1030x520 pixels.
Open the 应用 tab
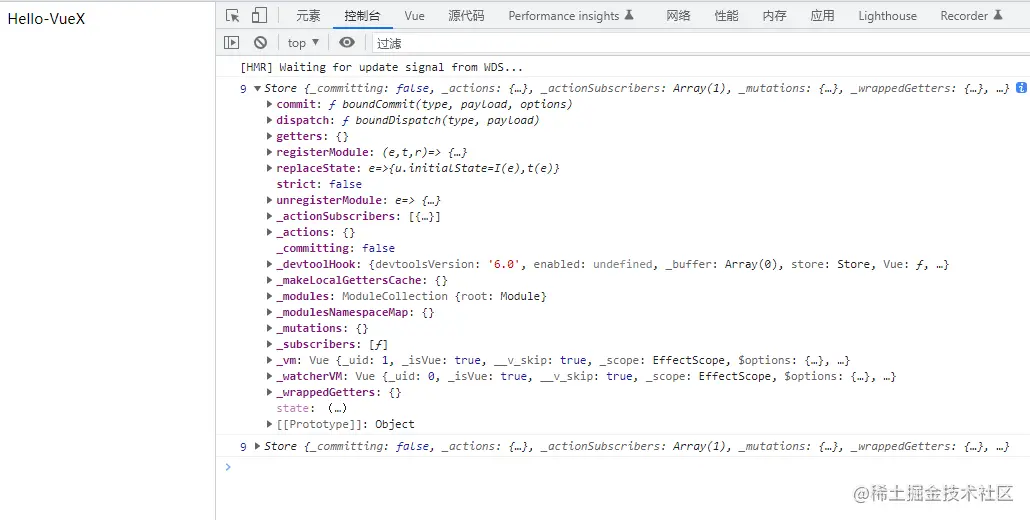pos(822,16)
